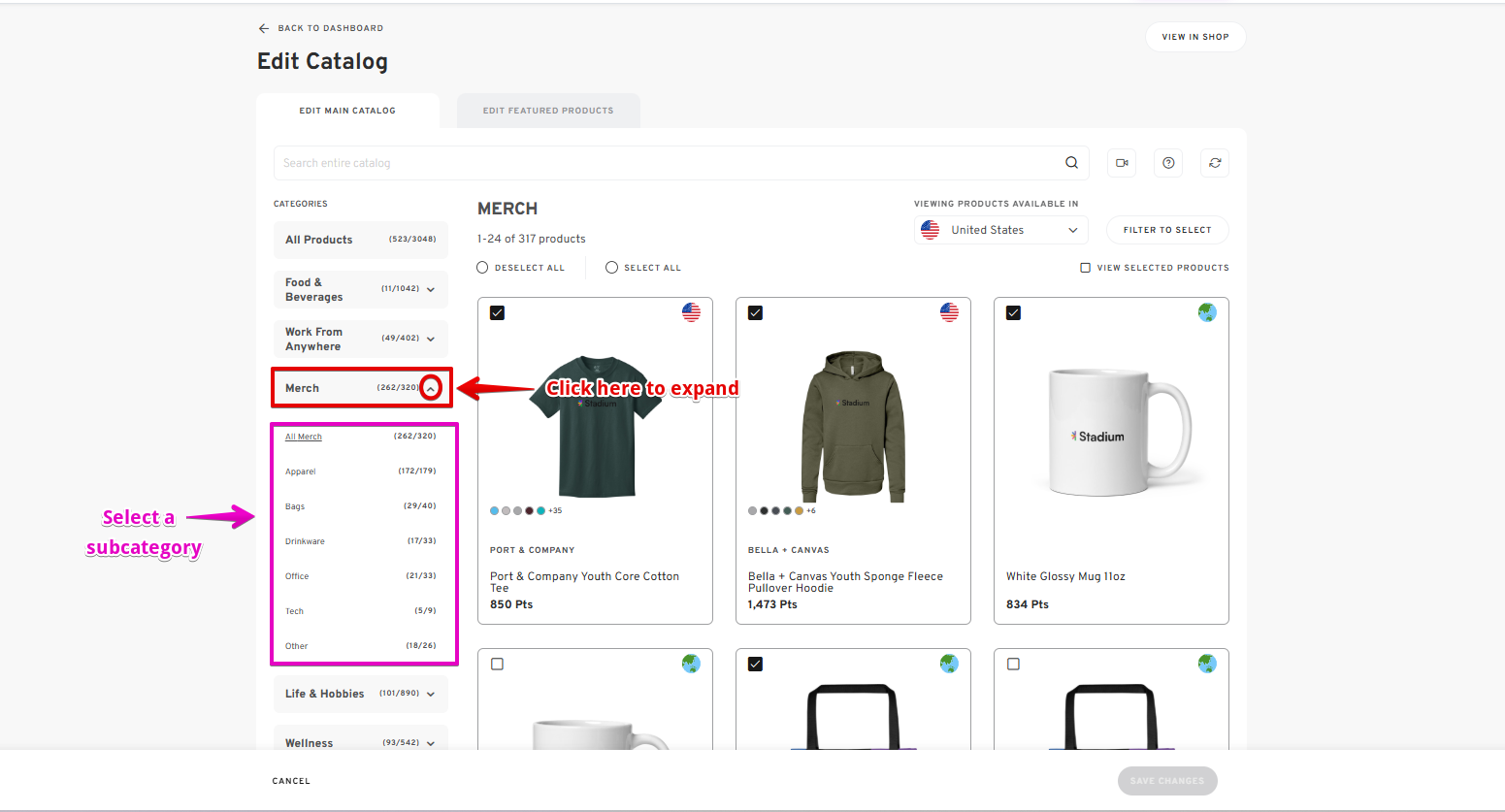Pick the light blue swatch on the tee
This screenshot has width=1505, height=812.
click(495, 510)
